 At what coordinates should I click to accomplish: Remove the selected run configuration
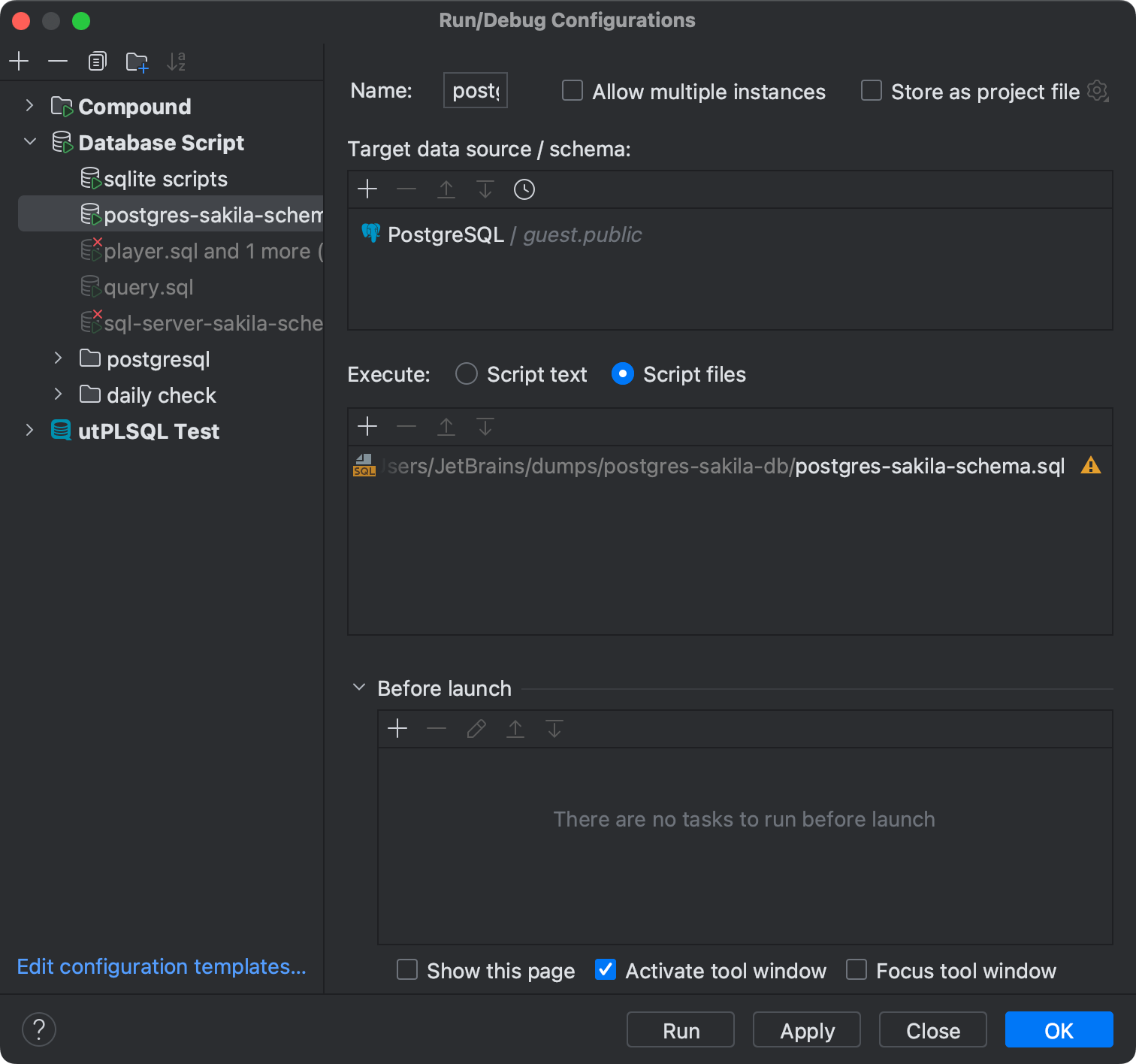[x=58, y=61]
